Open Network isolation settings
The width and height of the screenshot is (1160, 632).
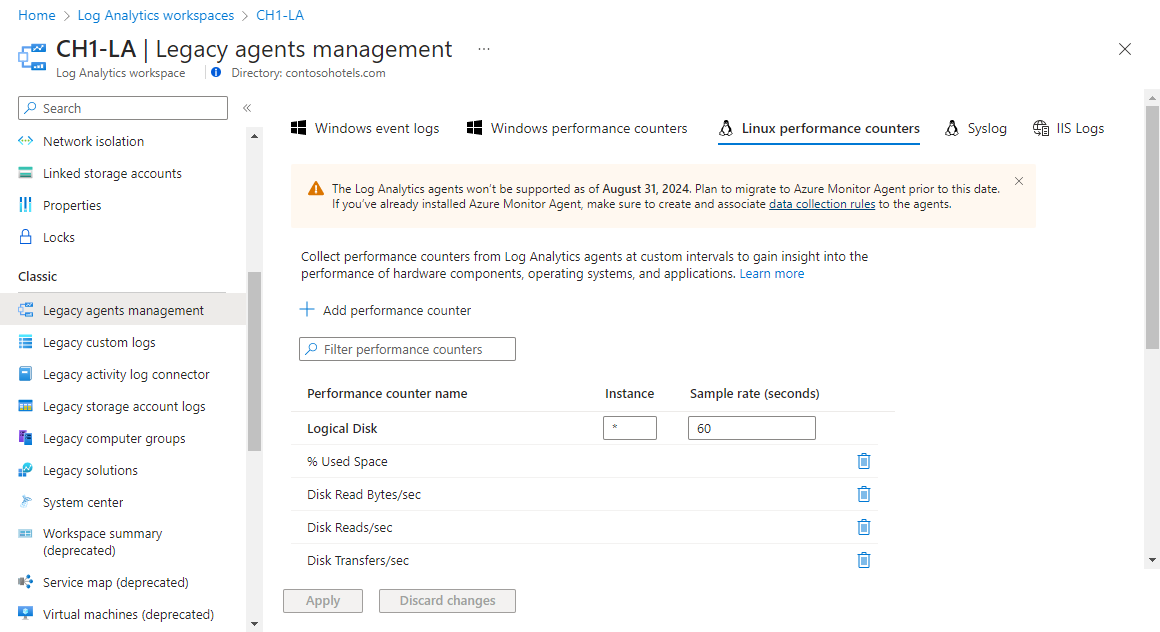point(93,141)
